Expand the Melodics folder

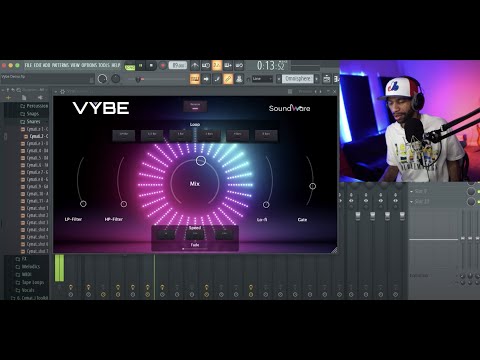[28, 267]
